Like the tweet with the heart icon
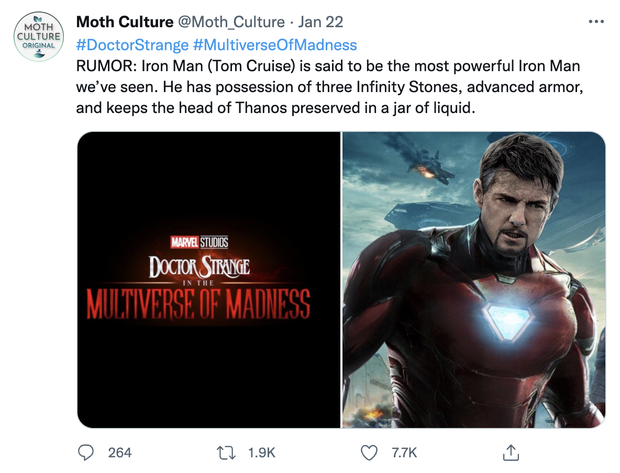This screenshot has width=620, height=473. 369,452
